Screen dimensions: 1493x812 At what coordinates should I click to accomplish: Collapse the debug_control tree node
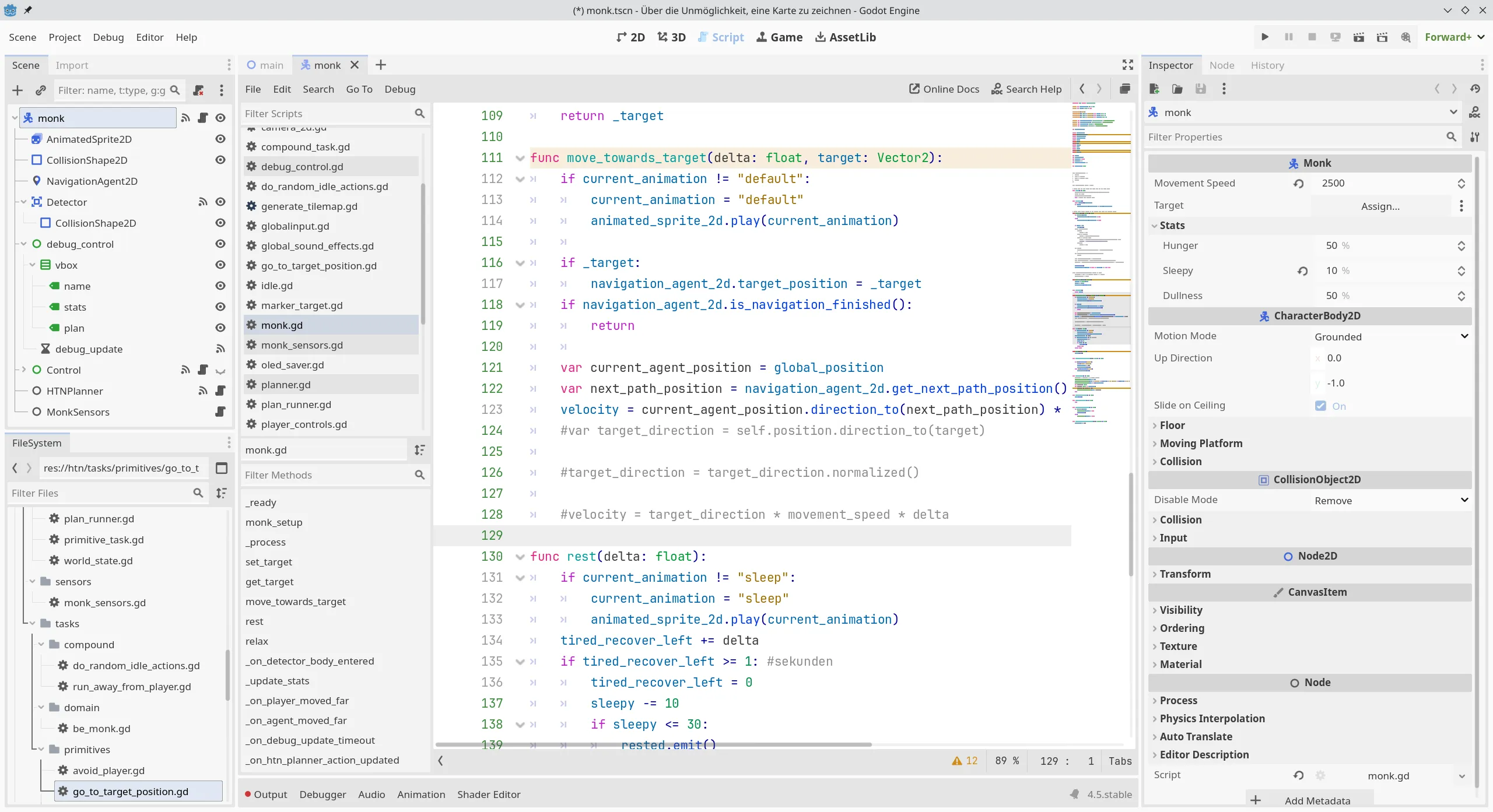pos(24,244)
